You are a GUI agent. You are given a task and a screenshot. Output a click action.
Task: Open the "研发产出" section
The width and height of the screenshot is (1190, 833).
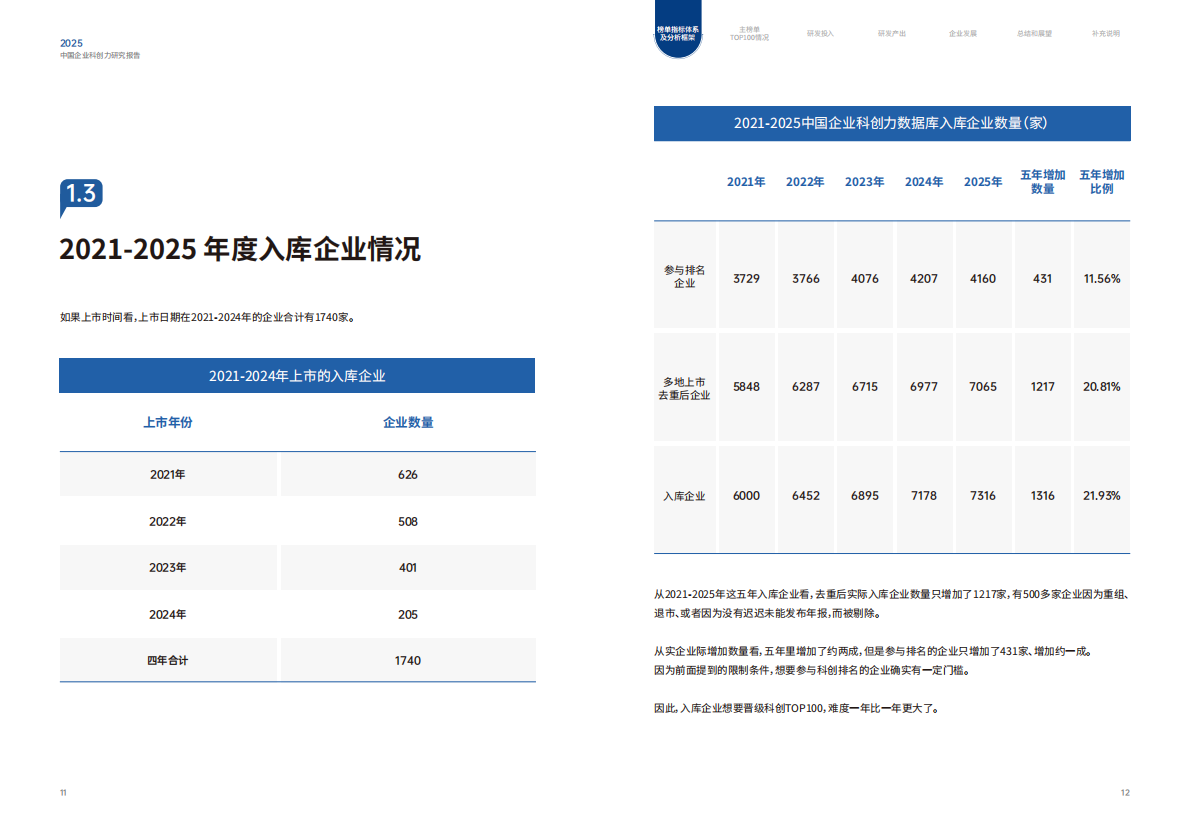tap(891, 32)
